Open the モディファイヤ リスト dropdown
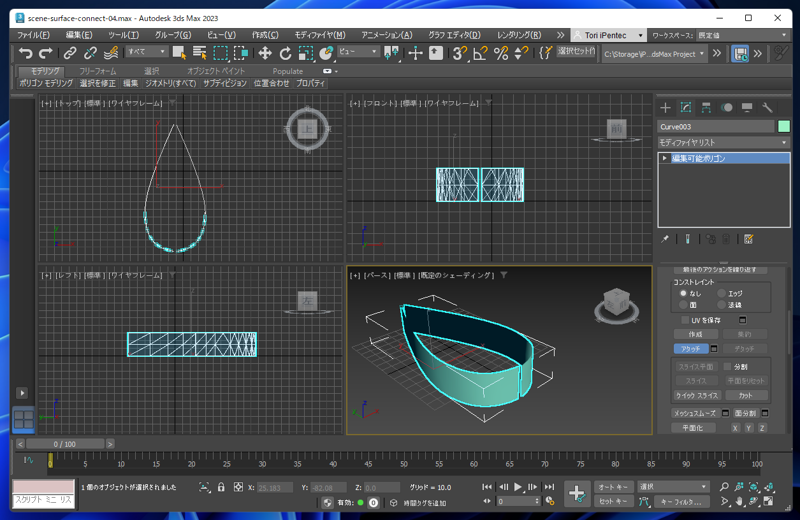 click(723, 142)
